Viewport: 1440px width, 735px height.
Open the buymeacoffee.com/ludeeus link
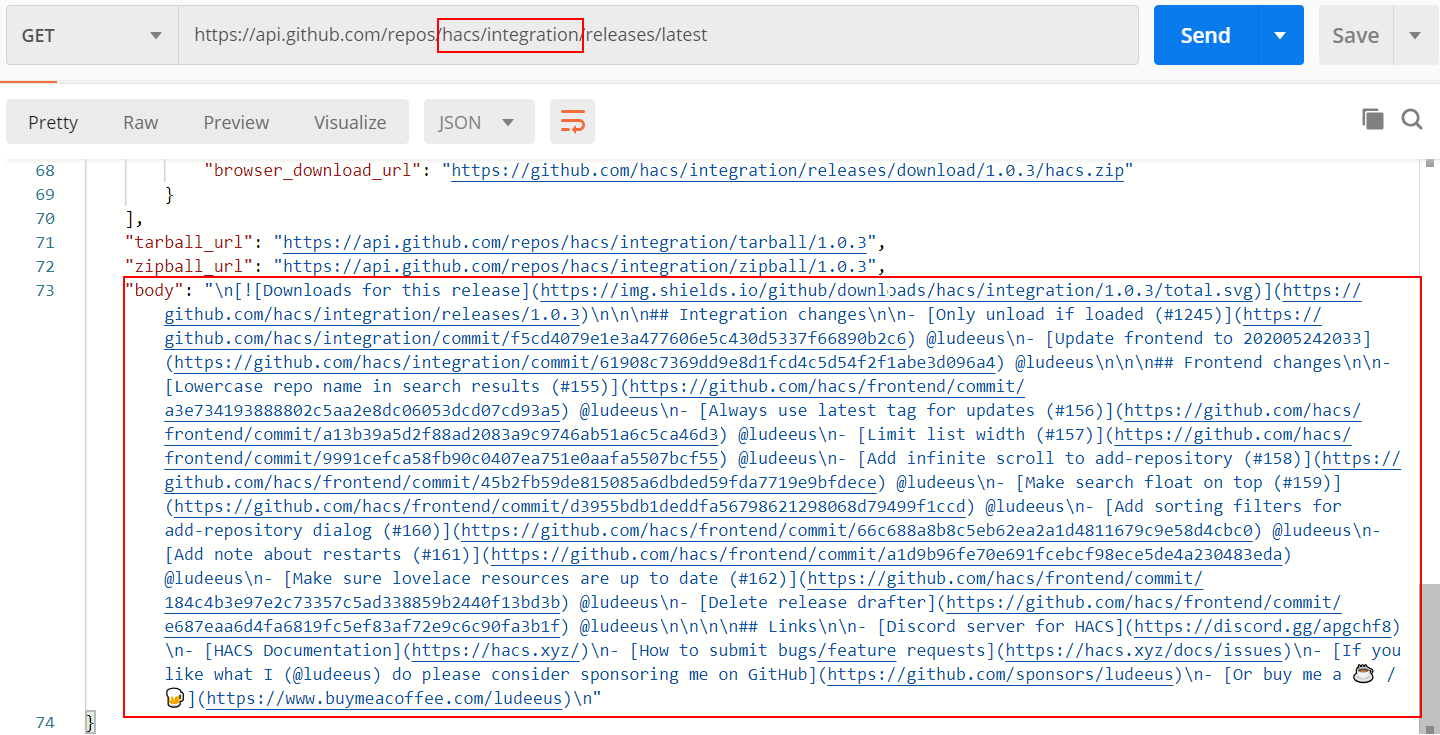click(384, 698)
